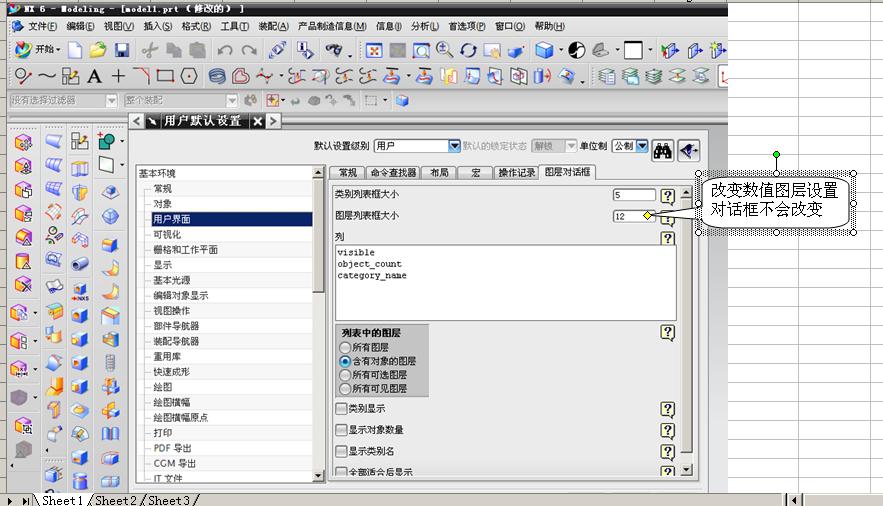Switch to the 常规 tab

[347, 172]
